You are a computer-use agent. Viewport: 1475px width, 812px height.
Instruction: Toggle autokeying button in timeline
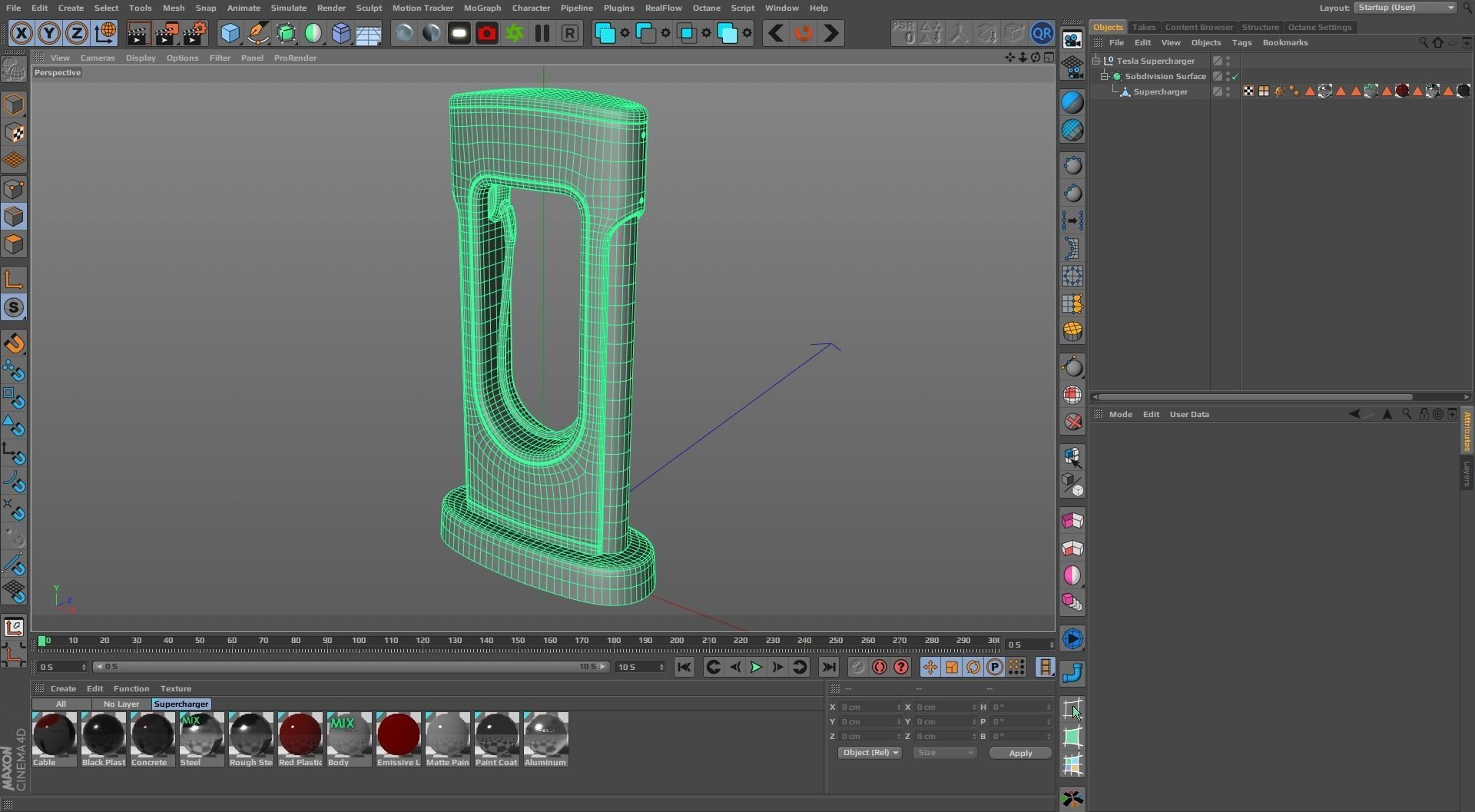tap(880, 667)
